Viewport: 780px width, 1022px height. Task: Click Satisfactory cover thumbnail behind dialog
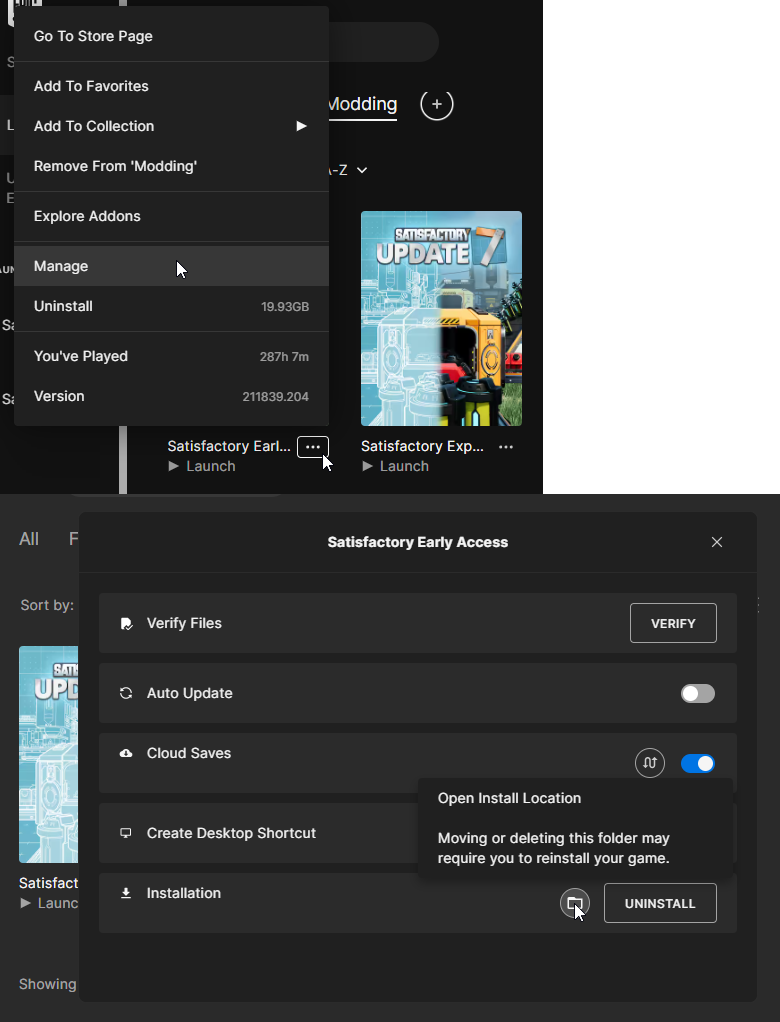[48, 754]
